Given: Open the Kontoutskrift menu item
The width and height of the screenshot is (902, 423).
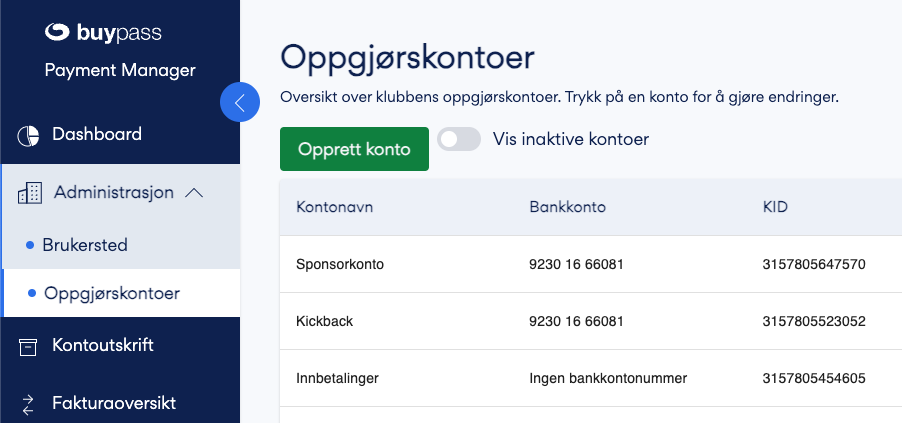Looking at the screenshot, I should (x=120, y=346).
